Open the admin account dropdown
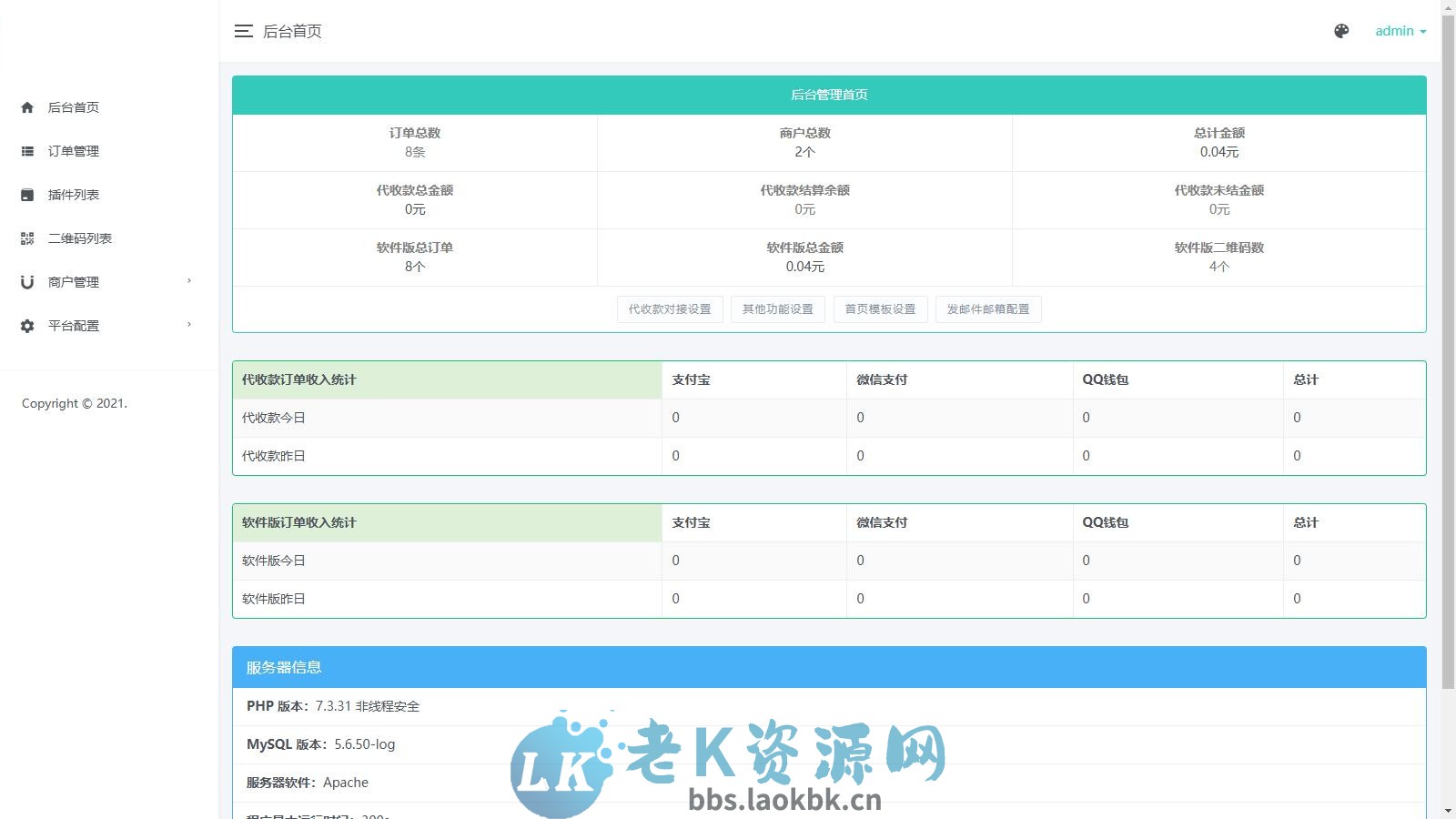This screenshot has height=819, width=1456. [x=1400, y=30]
